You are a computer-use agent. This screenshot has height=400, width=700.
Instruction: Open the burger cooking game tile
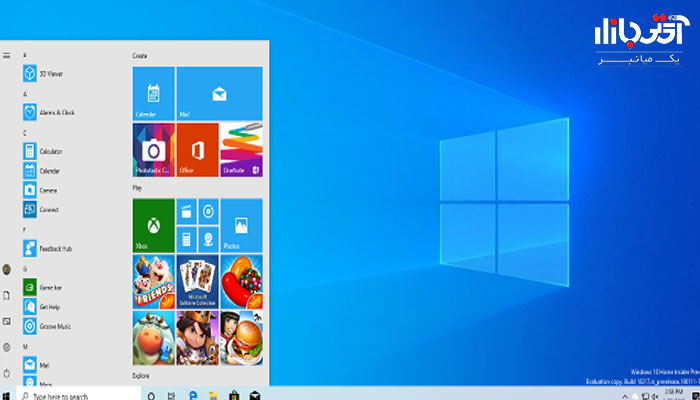coord(241,338)
